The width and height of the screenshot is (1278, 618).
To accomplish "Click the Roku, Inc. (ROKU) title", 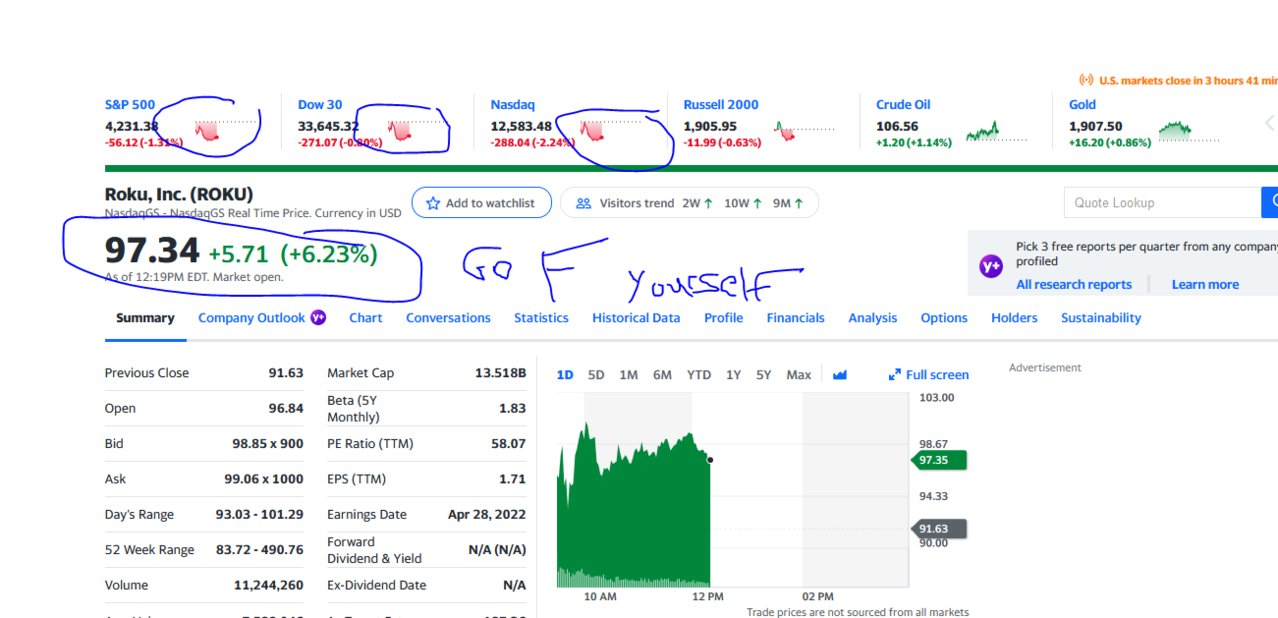I will click(x=179, y=194).
